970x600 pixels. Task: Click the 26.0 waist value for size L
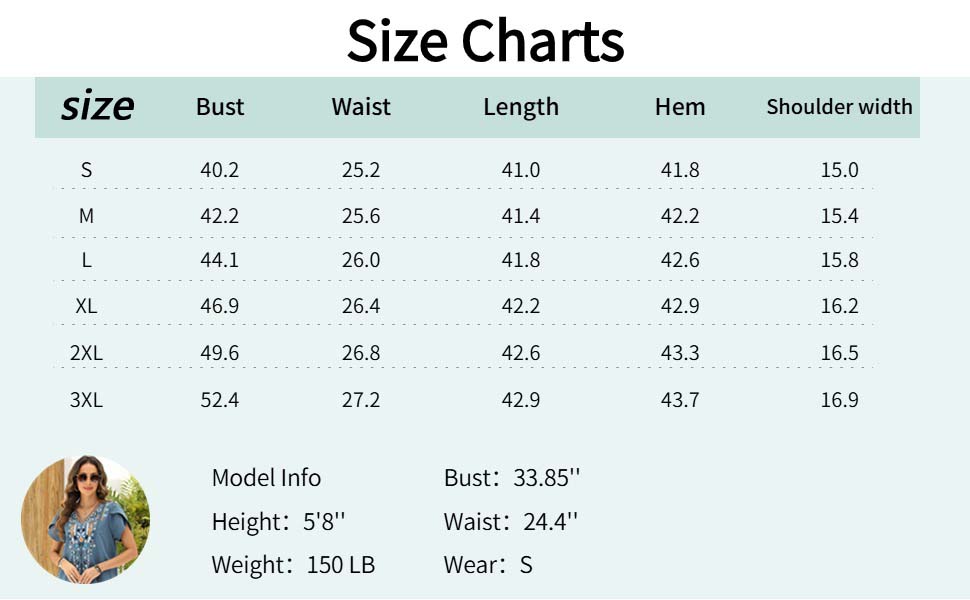point(361,260)
